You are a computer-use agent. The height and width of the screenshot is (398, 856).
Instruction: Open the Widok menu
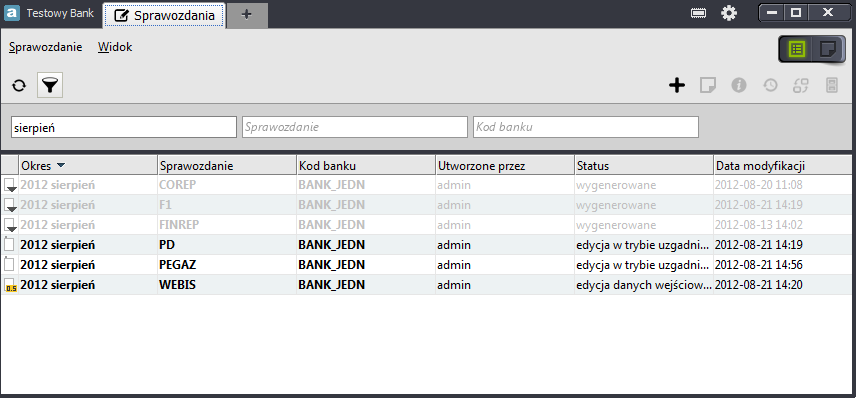(115, 47)
